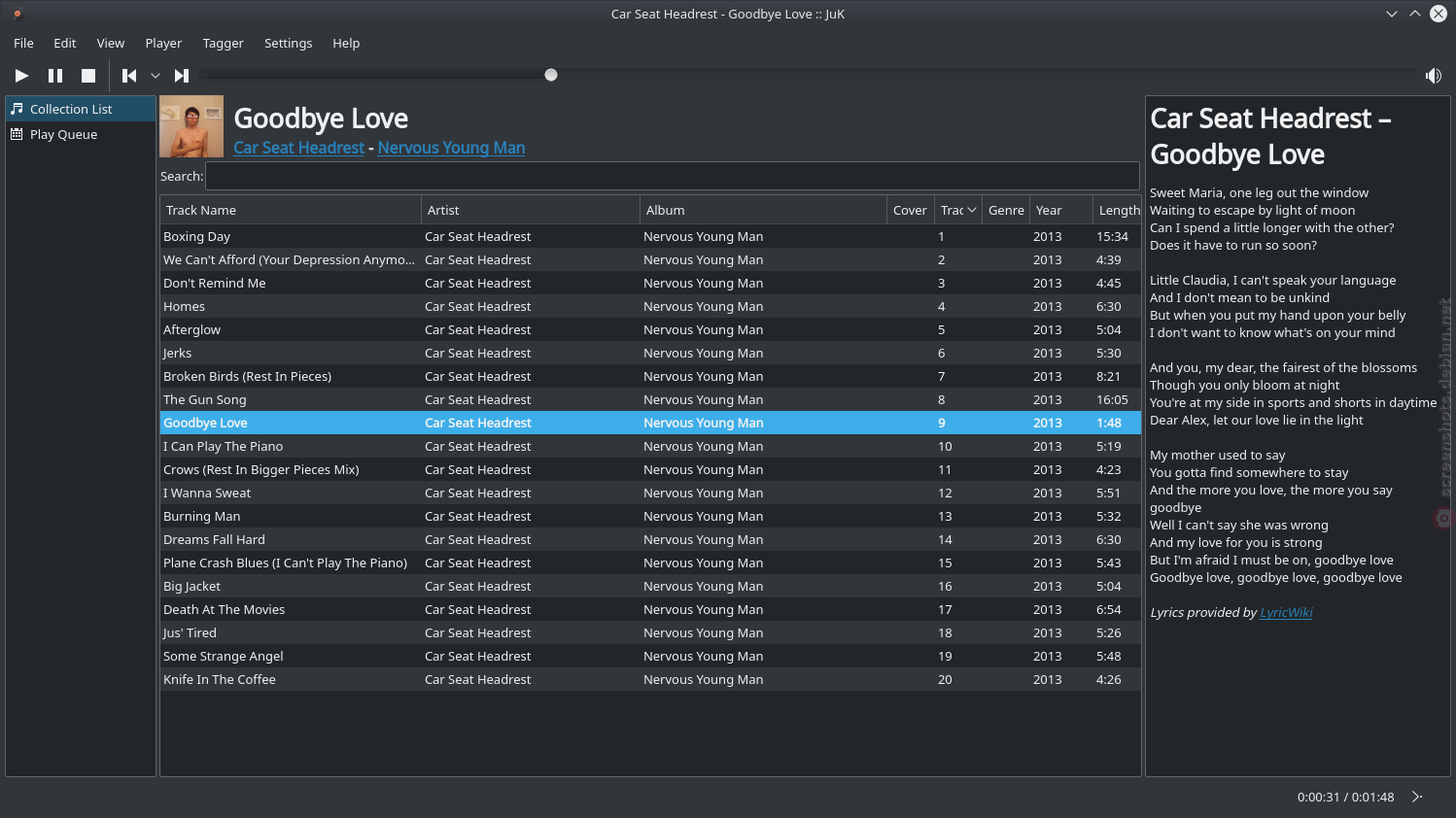This screenshot has height=818, width=1456.
Task: Select Play Queue in sidebar
Action: click(81, 134)
